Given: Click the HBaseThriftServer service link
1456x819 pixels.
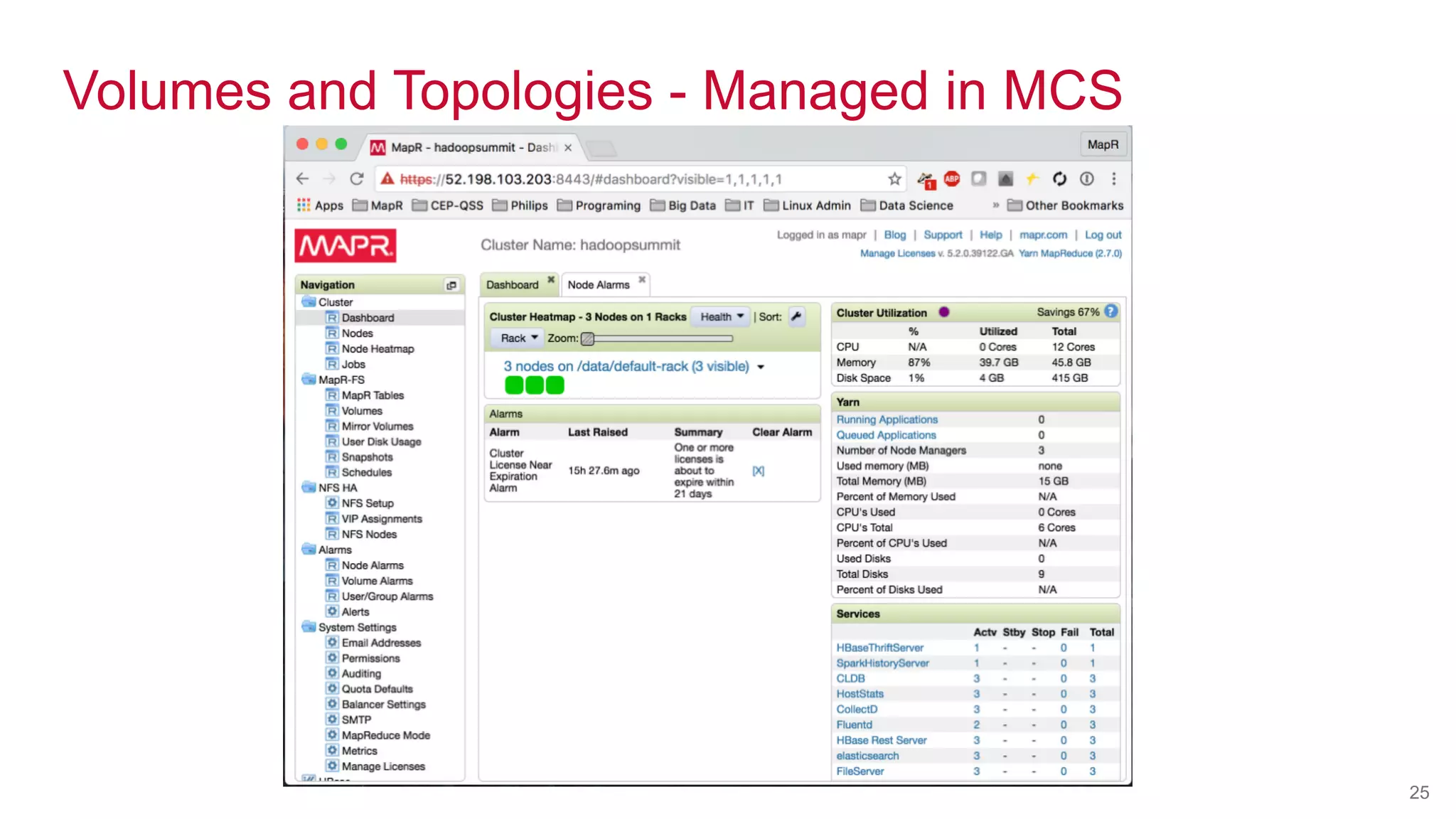Looking at the screenshot, I should tap(879, 648).
